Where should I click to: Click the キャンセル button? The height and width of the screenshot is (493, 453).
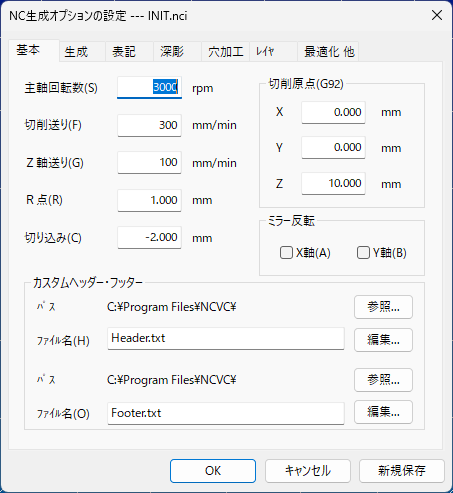(308, 471)
